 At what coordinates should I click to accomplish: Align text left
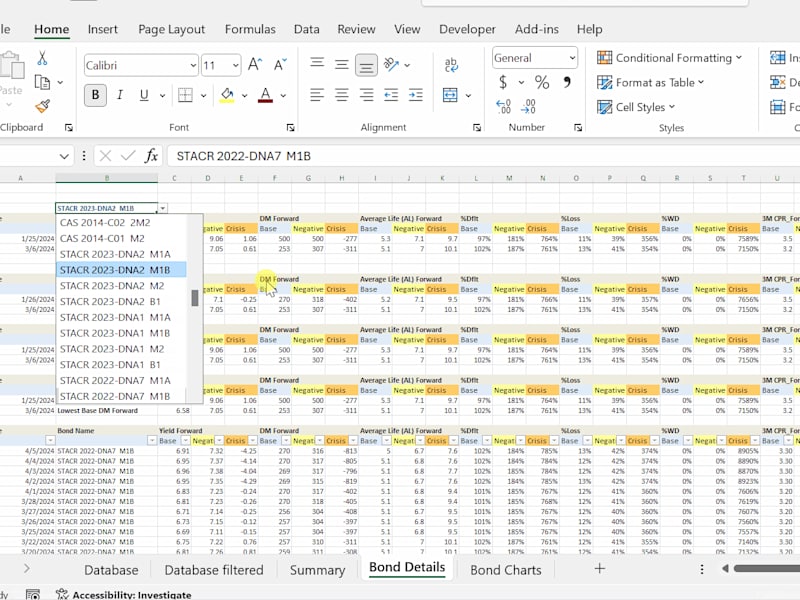(x=317, y=95)
